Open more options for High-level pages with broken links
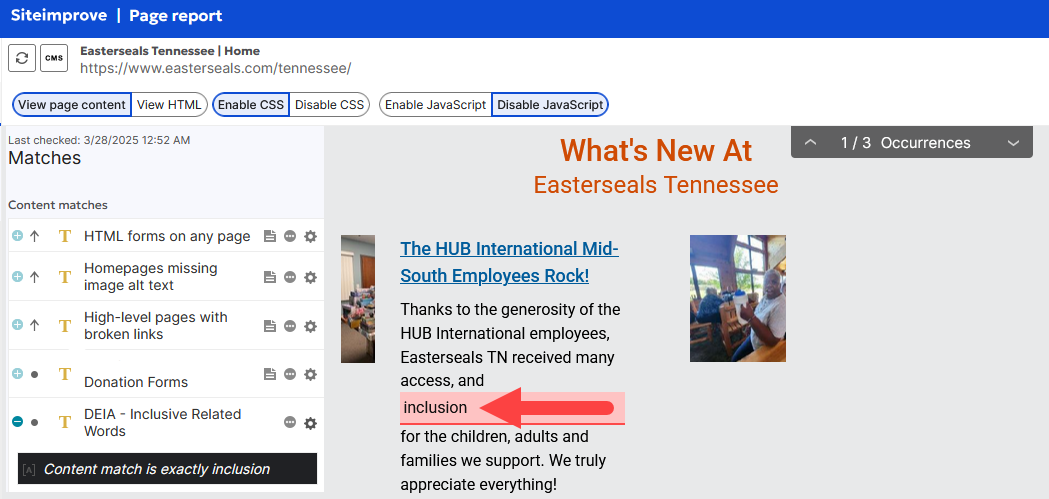This screenshot has height=499, width=1049. 290,326
